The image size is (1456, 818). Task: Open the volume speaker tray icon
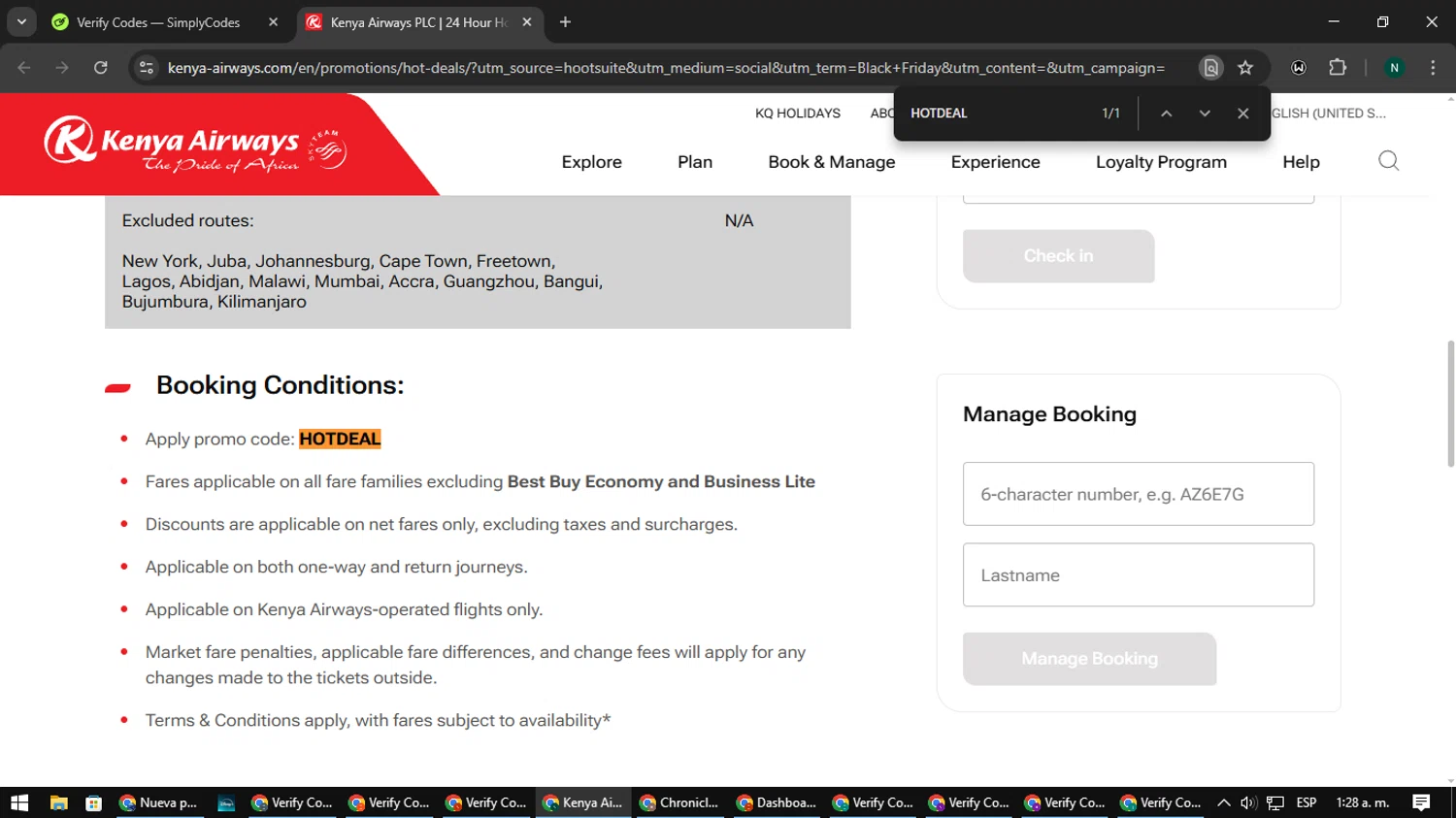coord(1248,802)
